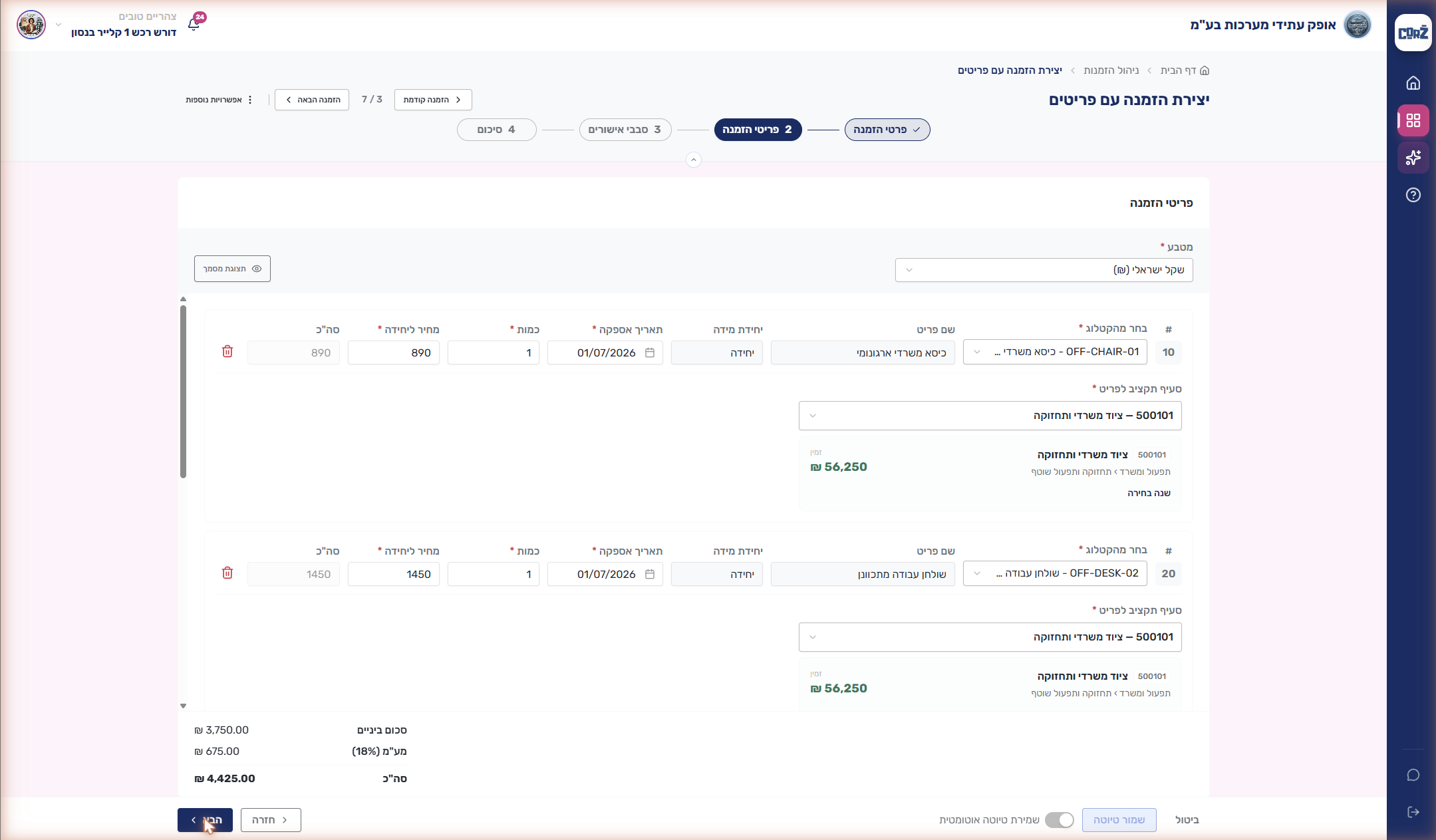
Task: Open catalog dropdown OFF-DESK-02
Action: pyautogui.click(x=1055, y=573)
